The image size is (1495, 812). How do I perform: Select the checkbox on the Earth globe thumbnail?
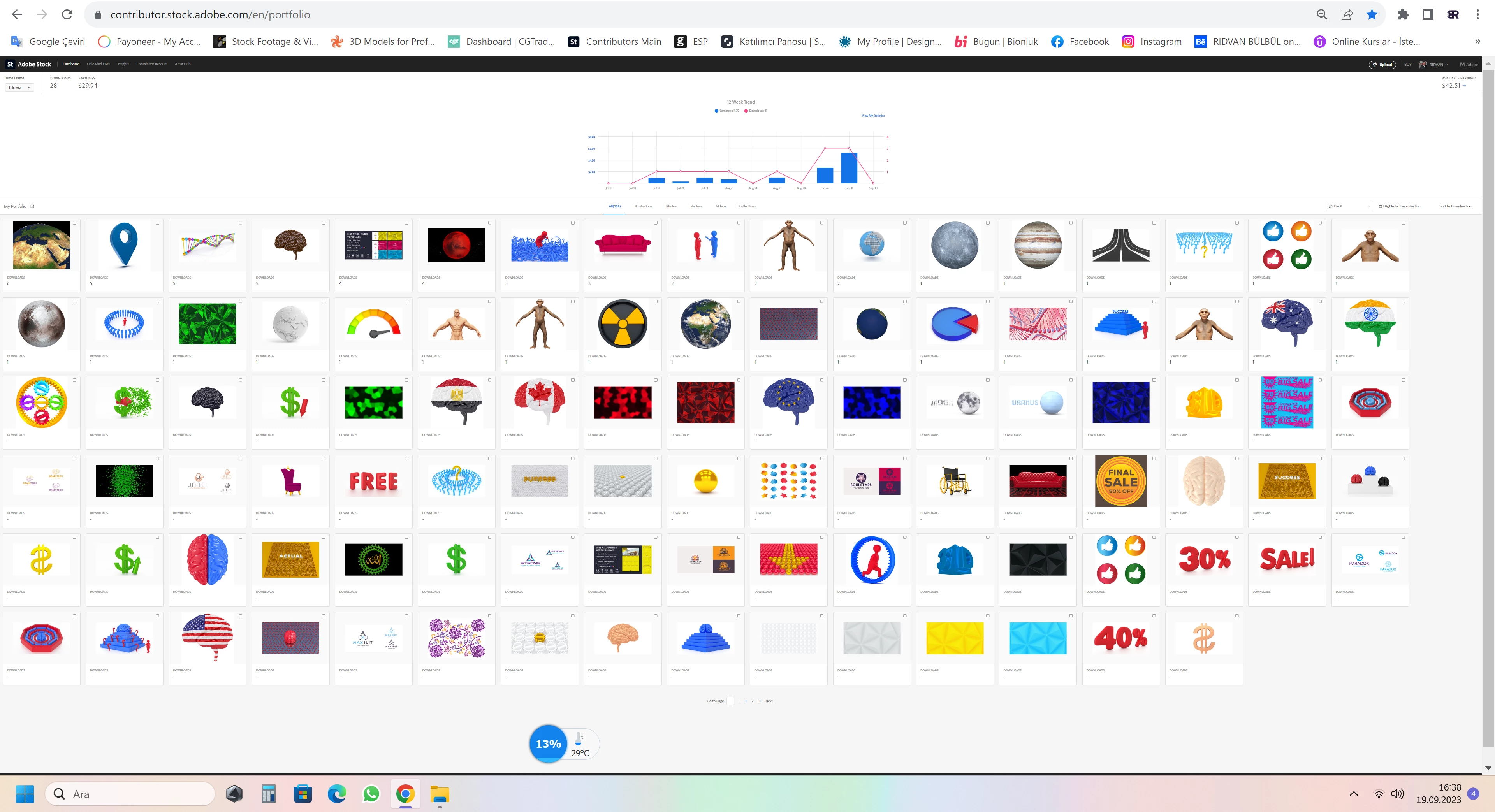[74, 223]
